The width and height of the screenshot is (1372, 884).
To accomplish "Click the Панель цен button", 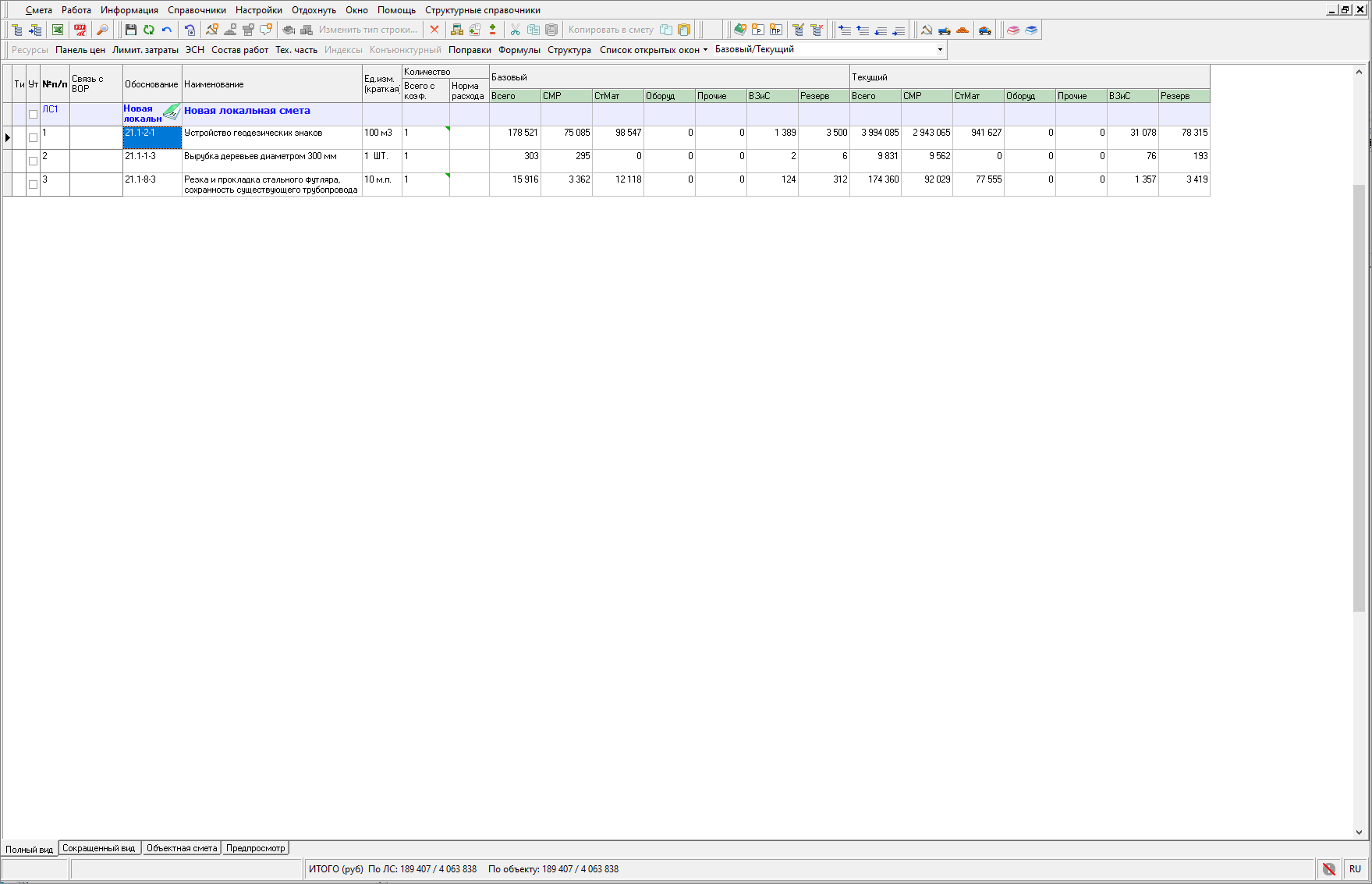I will click(x=80, y=50).
